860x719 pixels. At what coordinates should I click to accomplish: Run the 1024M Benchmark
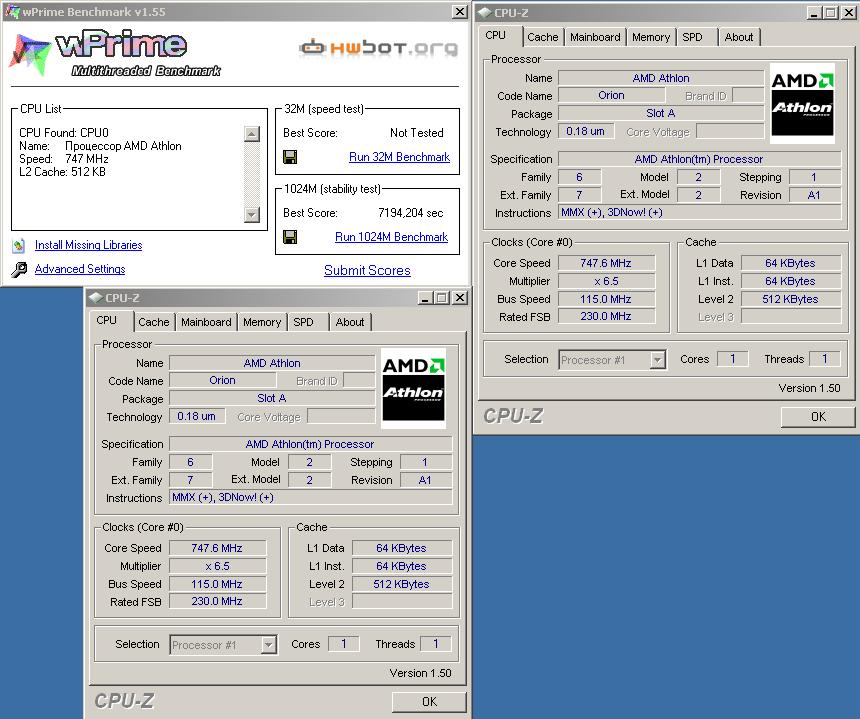392,237
